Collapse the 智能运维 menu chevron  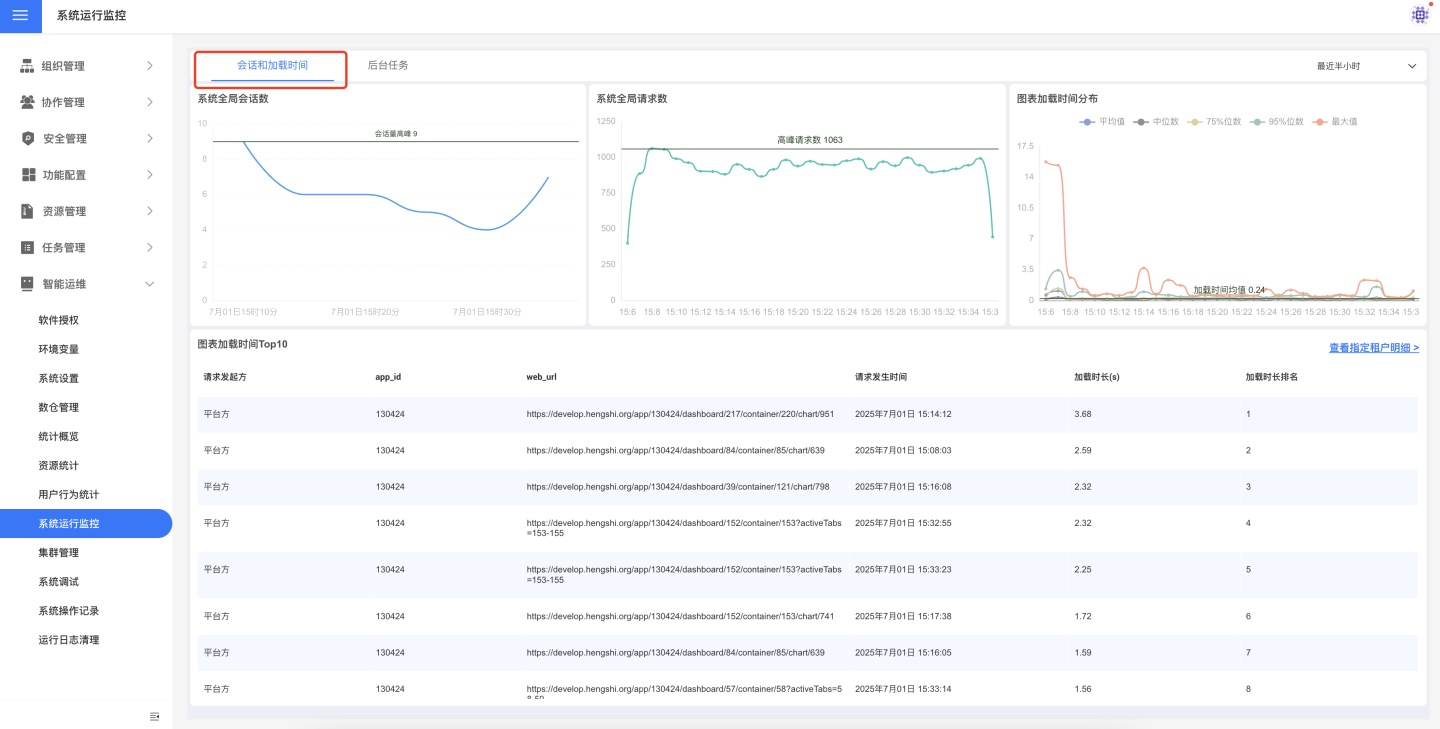point(149,284)
